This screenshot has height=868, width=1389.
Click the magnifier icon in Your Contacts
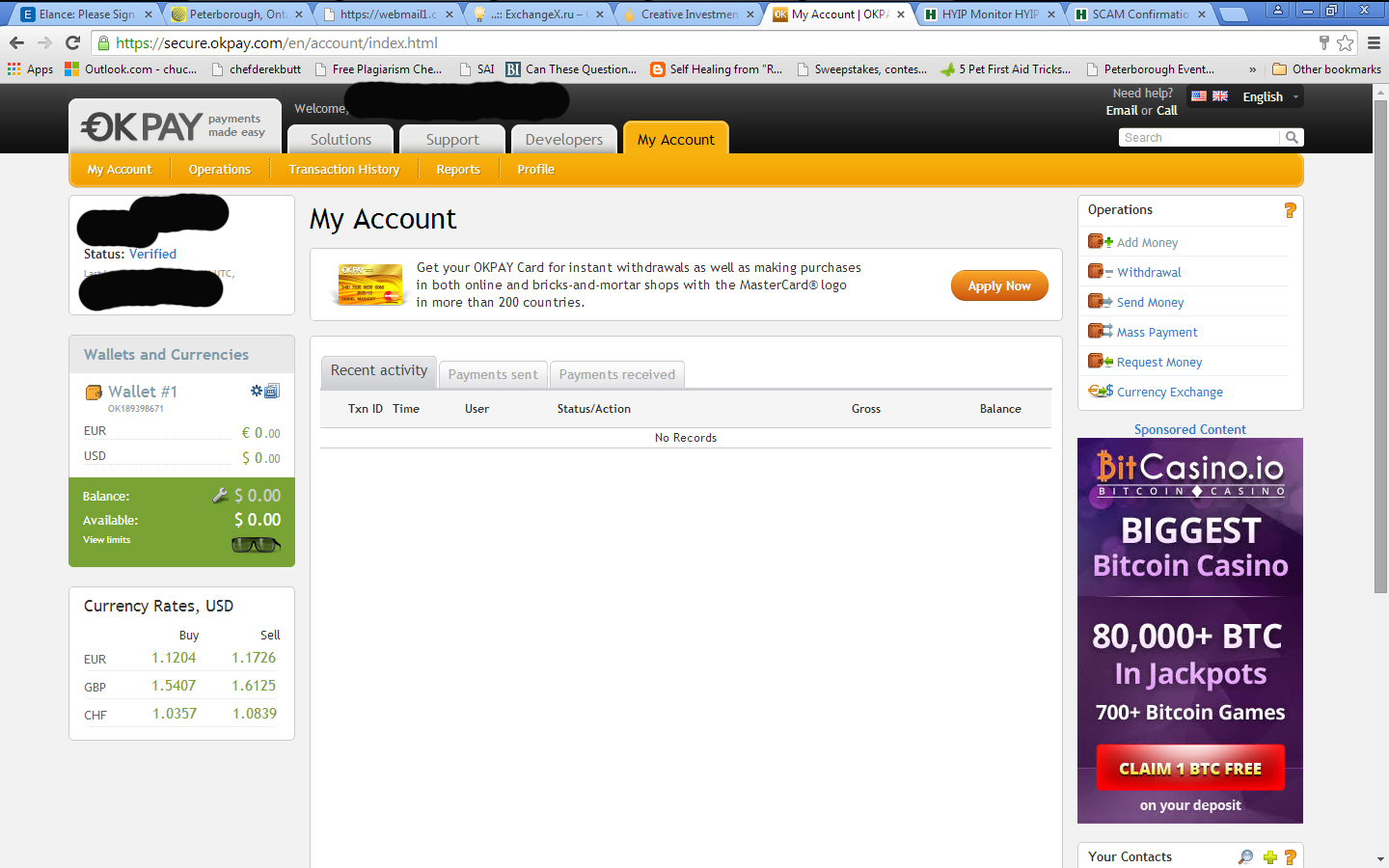point(1245,856)
